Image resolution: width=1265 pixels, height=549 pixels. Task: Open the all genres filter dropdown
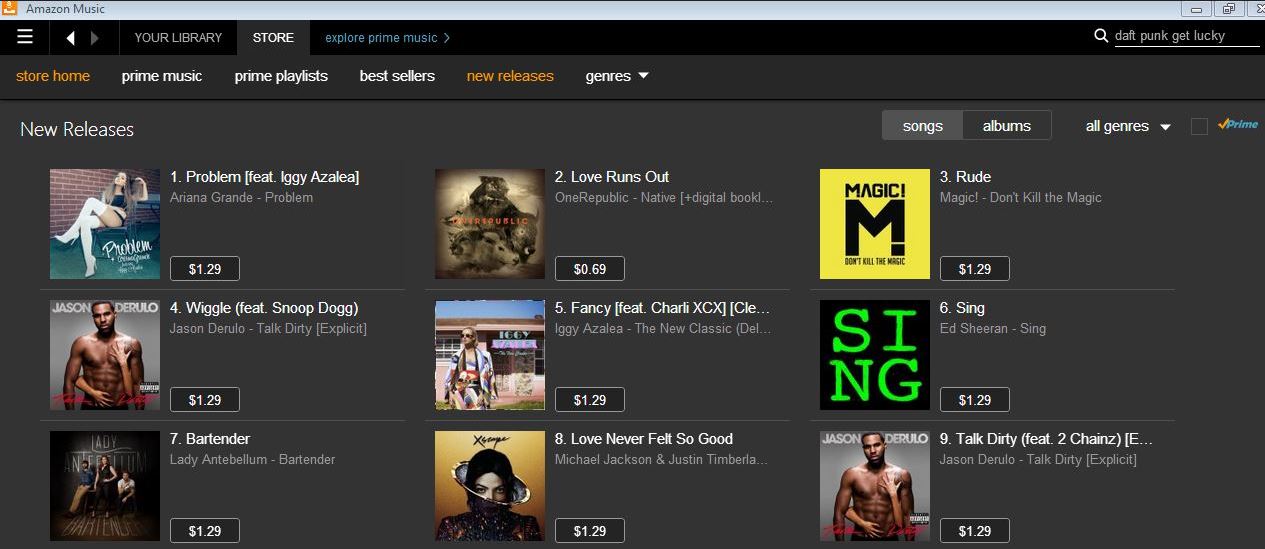pos(1128,126)
